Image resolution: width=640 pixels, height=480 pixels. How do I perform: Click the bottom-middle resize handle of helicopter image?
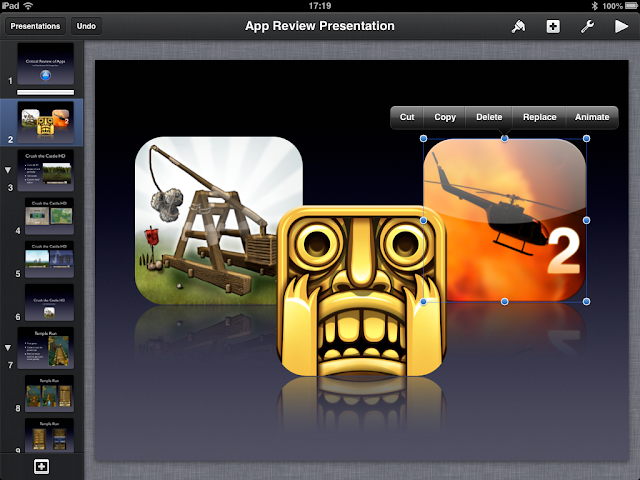coord(505,302)
